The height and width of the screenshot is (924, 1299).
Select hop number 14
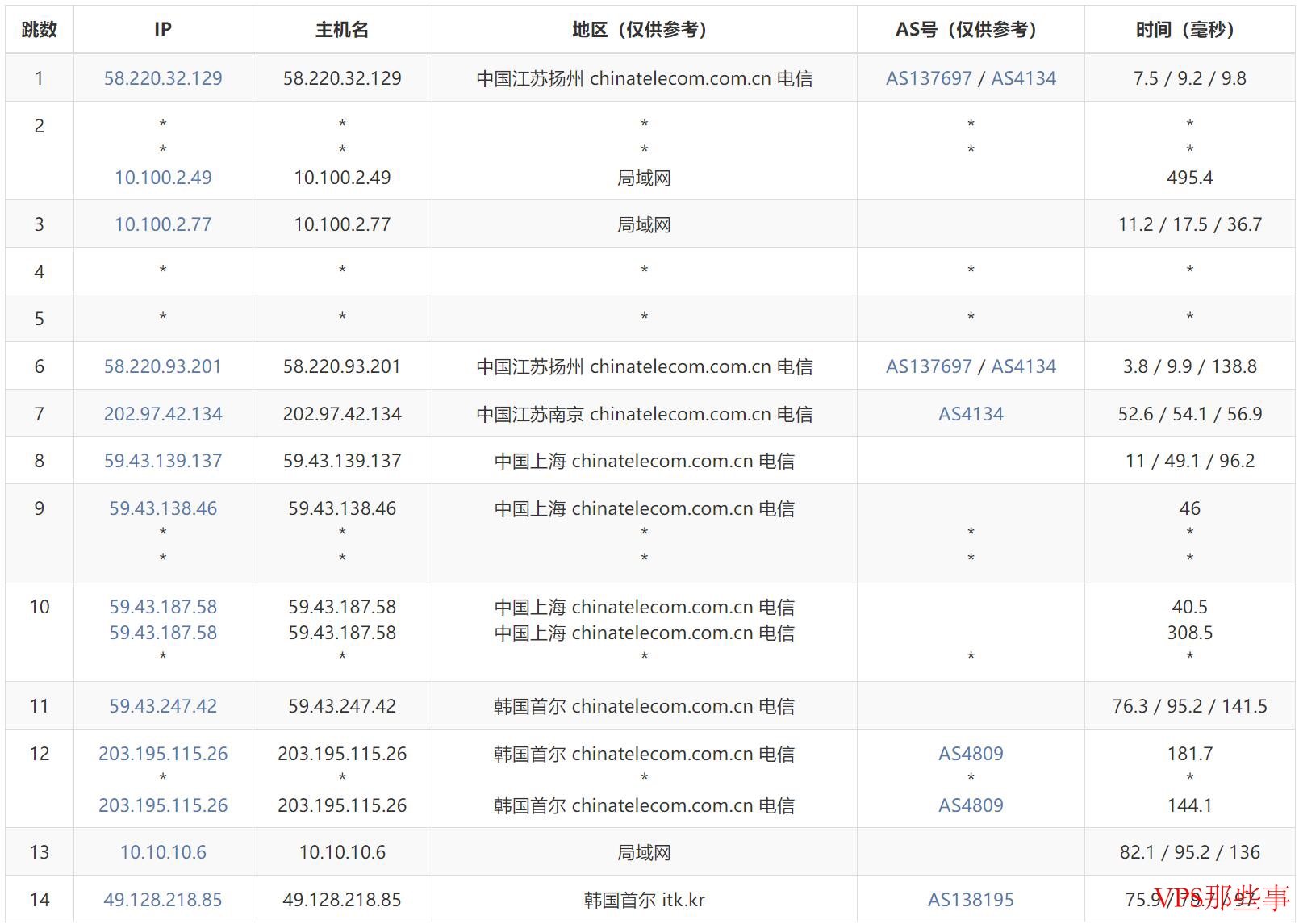coord(40,900)
